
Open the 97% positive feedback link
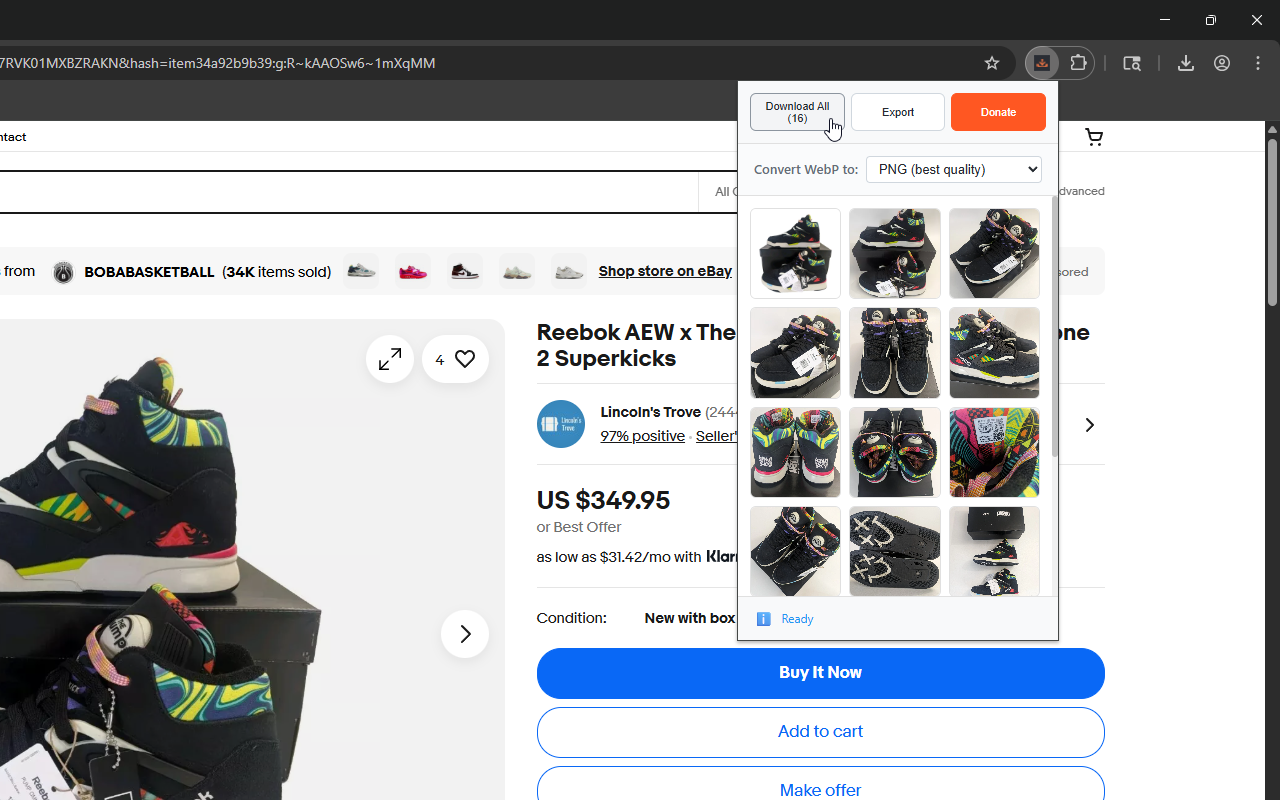point(643,436)
